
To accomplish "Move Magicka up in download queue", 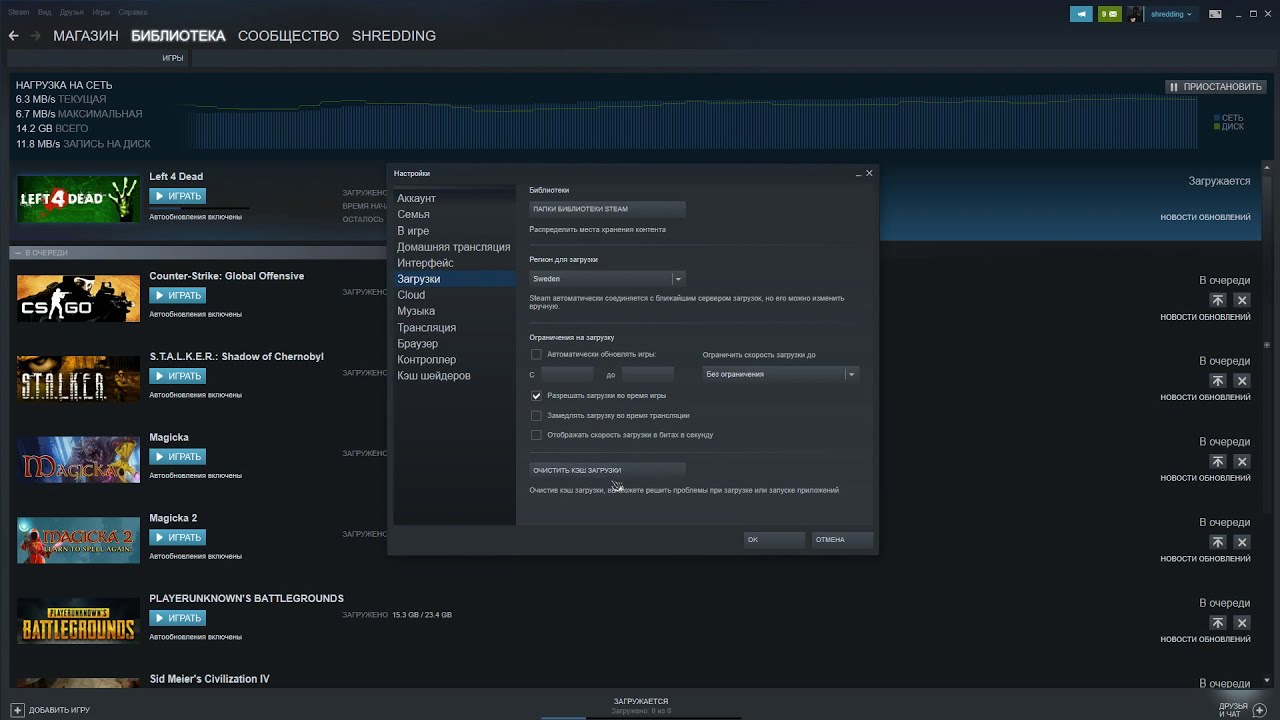I will coord(1217,462).
